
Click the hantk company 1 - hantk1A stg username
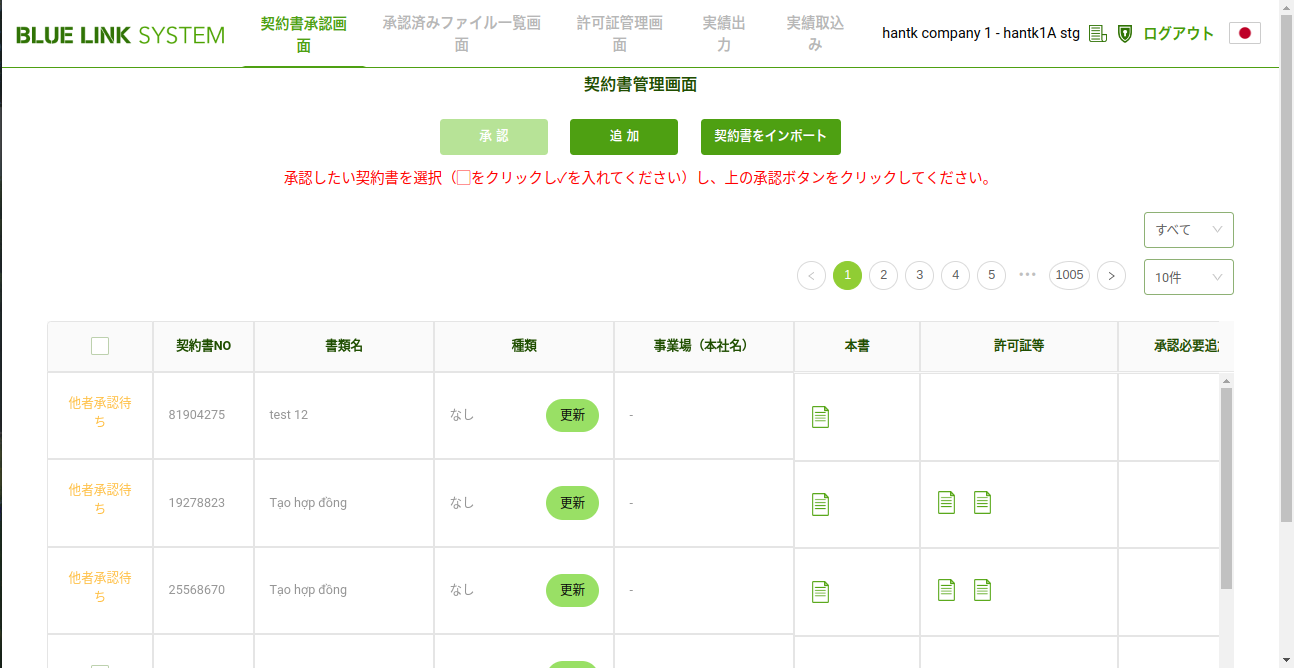981,33
